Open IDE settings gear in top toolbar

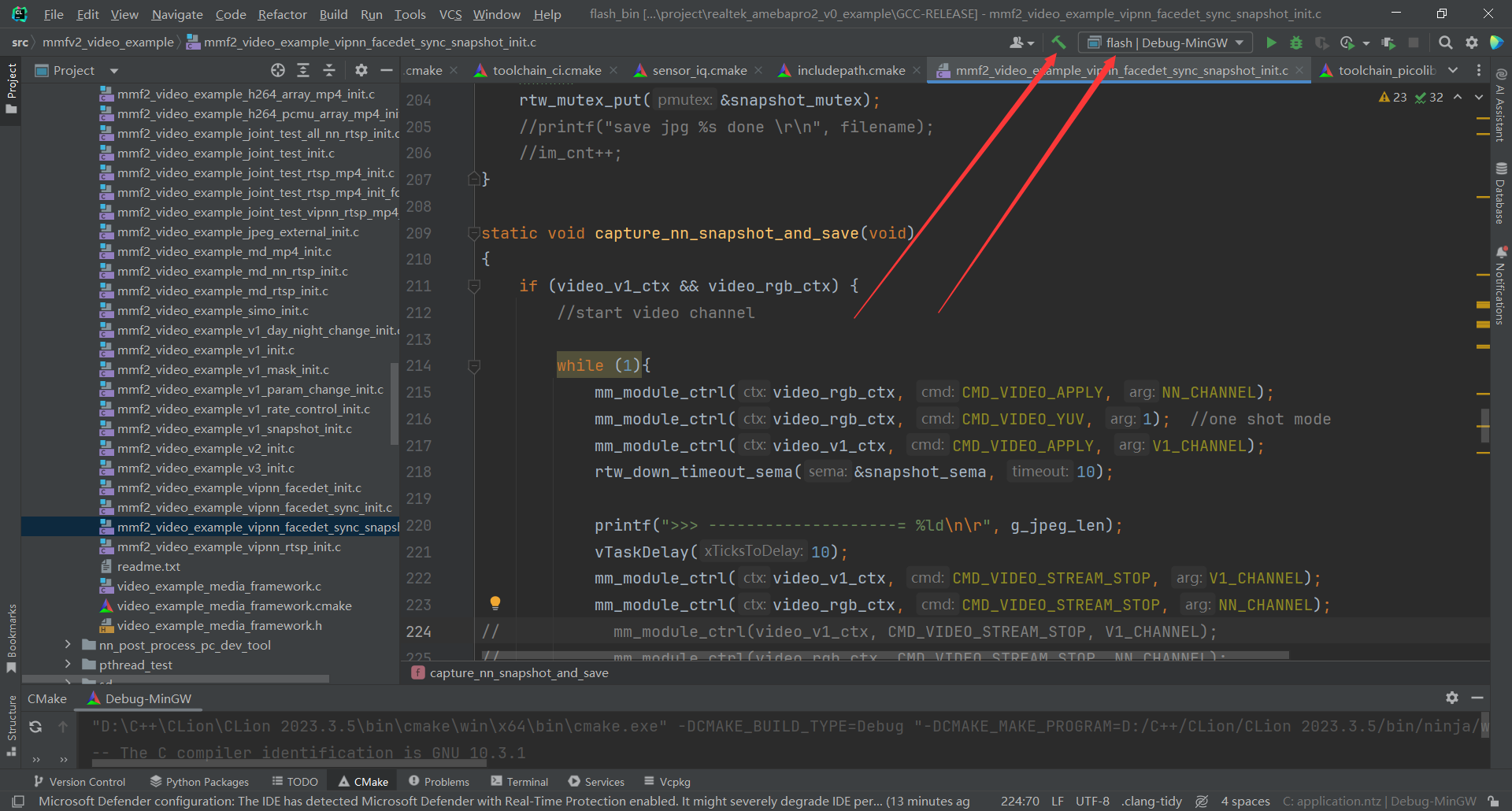pos(1471,43)
